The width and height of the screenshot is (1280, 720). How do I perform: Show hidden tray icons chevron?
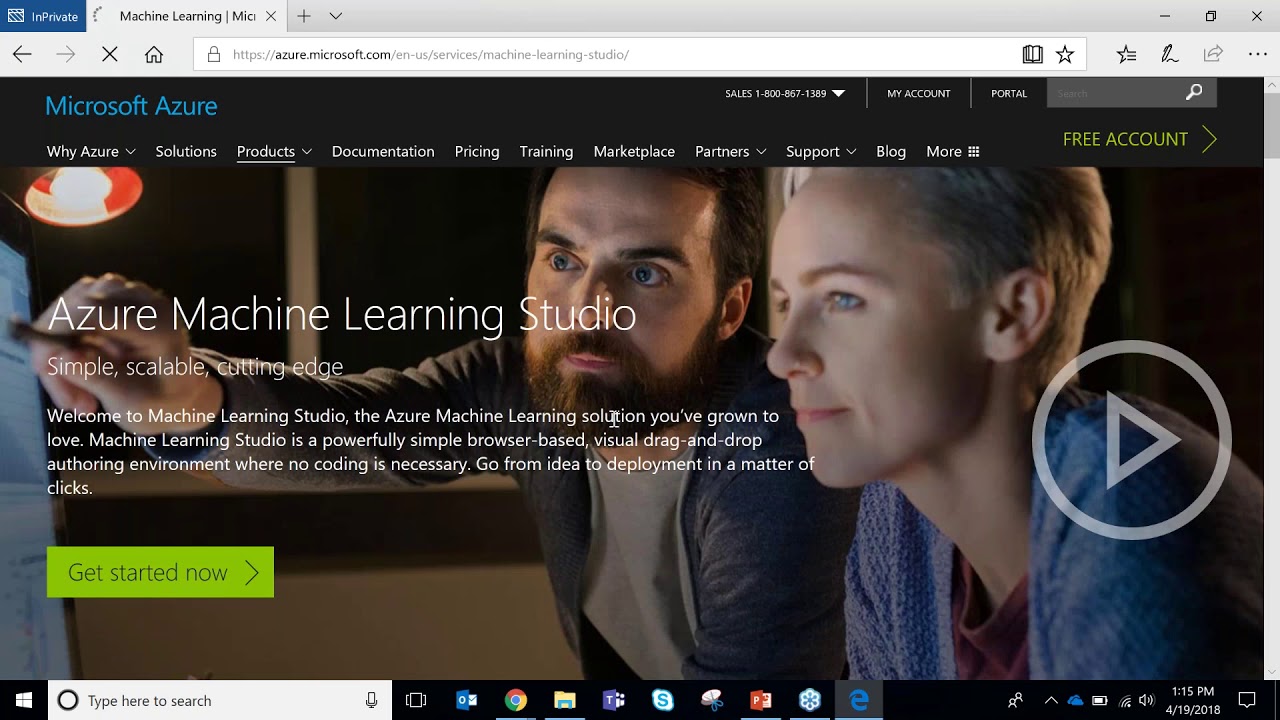pos(1051,700)
